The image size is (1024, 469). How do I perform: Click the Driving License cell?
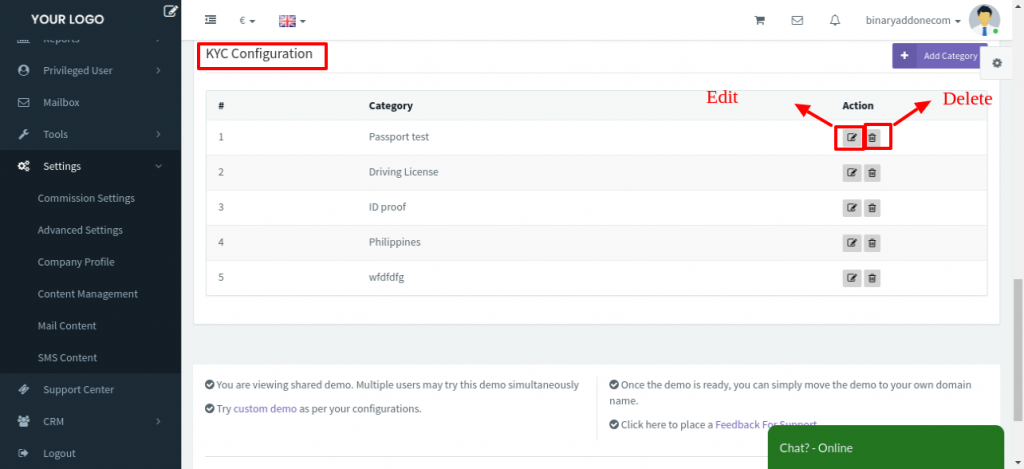coord(404,172)
